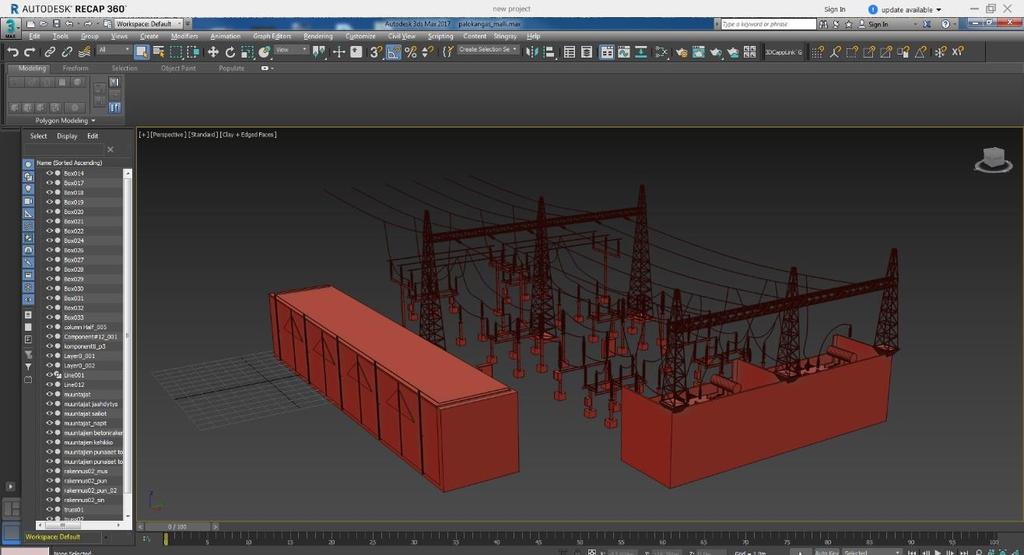Image resolution: width=1024 pixels, height=555 pixels.
Task: Click 'Clay + Edged Faces' shading label
Action: pos(248,135)
